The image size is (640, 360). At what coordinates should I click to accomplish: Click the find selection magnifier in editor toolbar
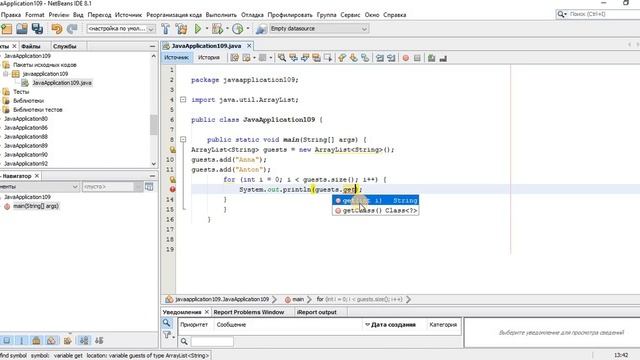click(282, 58)
